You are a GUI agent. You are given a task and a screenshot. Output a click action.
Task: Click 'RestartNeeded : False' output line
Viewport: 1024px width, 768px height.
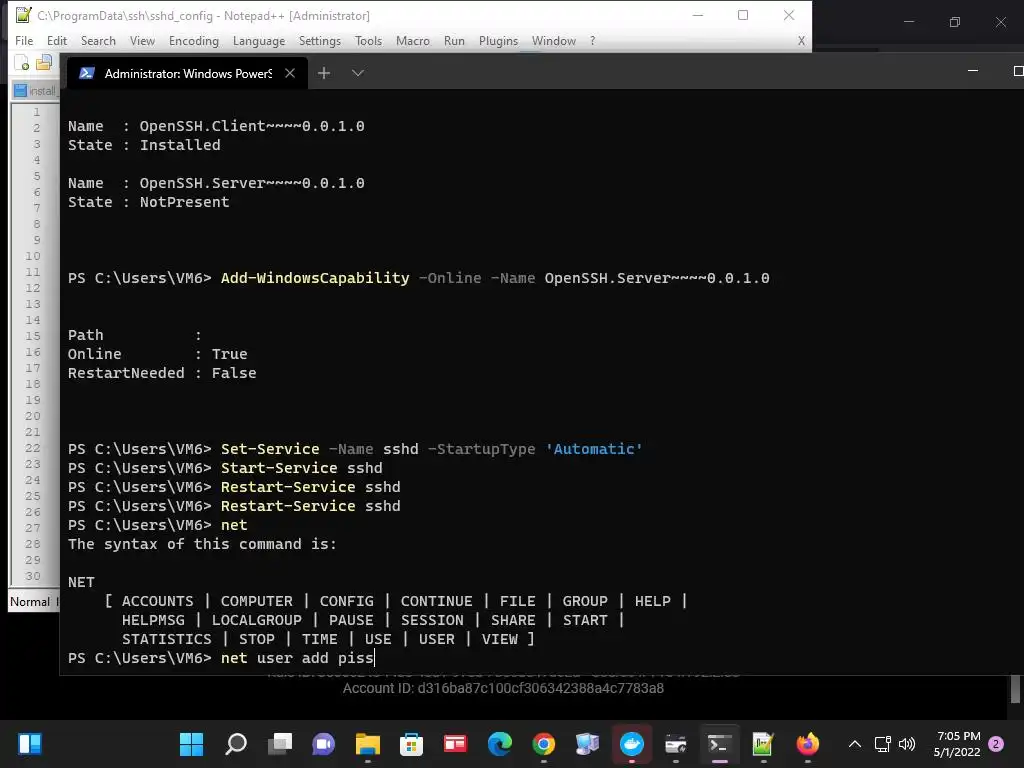click(162, 373)
